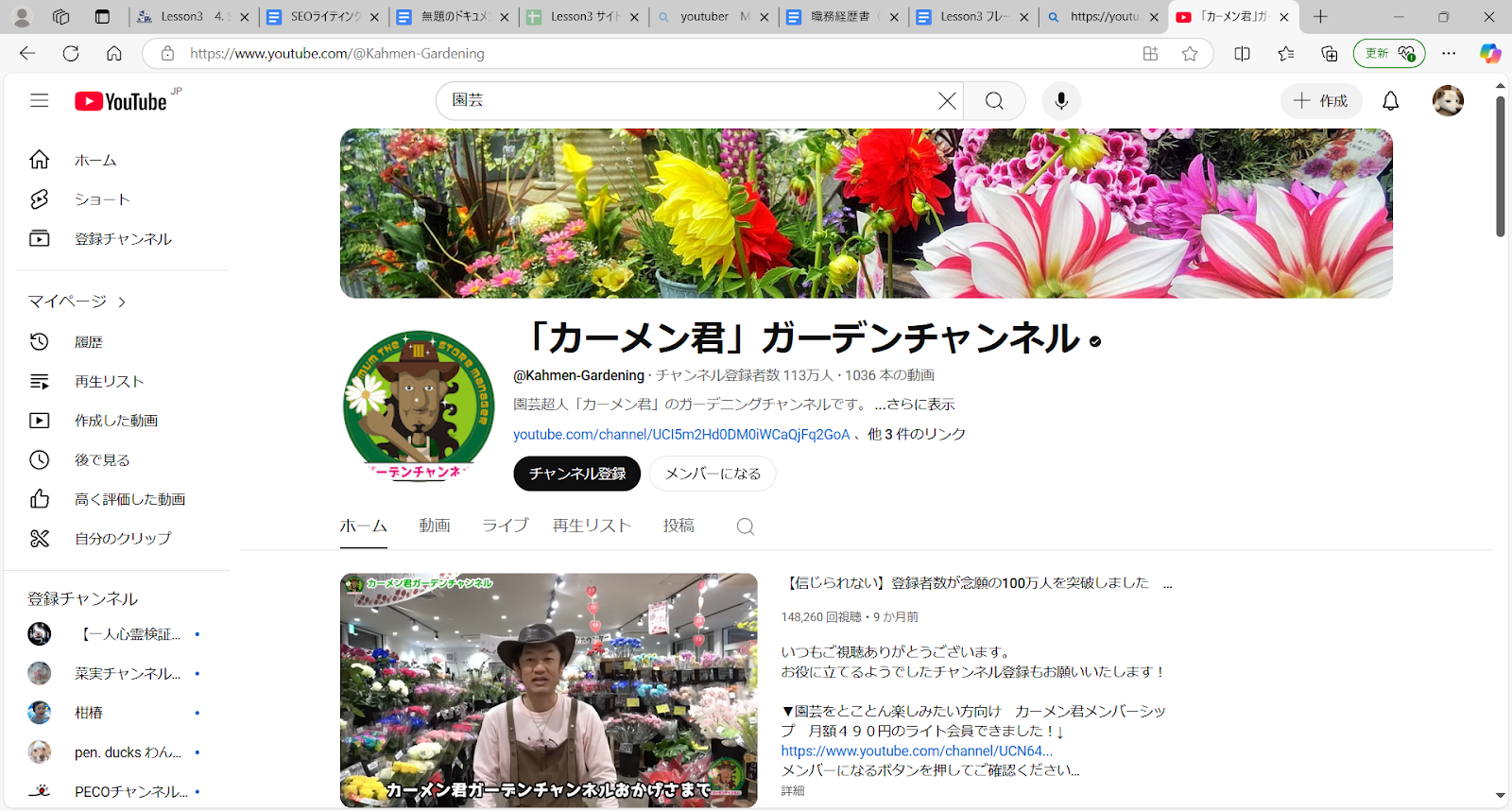Click the メンバーになる button
1512x811 pixels.
coord(713,474)
